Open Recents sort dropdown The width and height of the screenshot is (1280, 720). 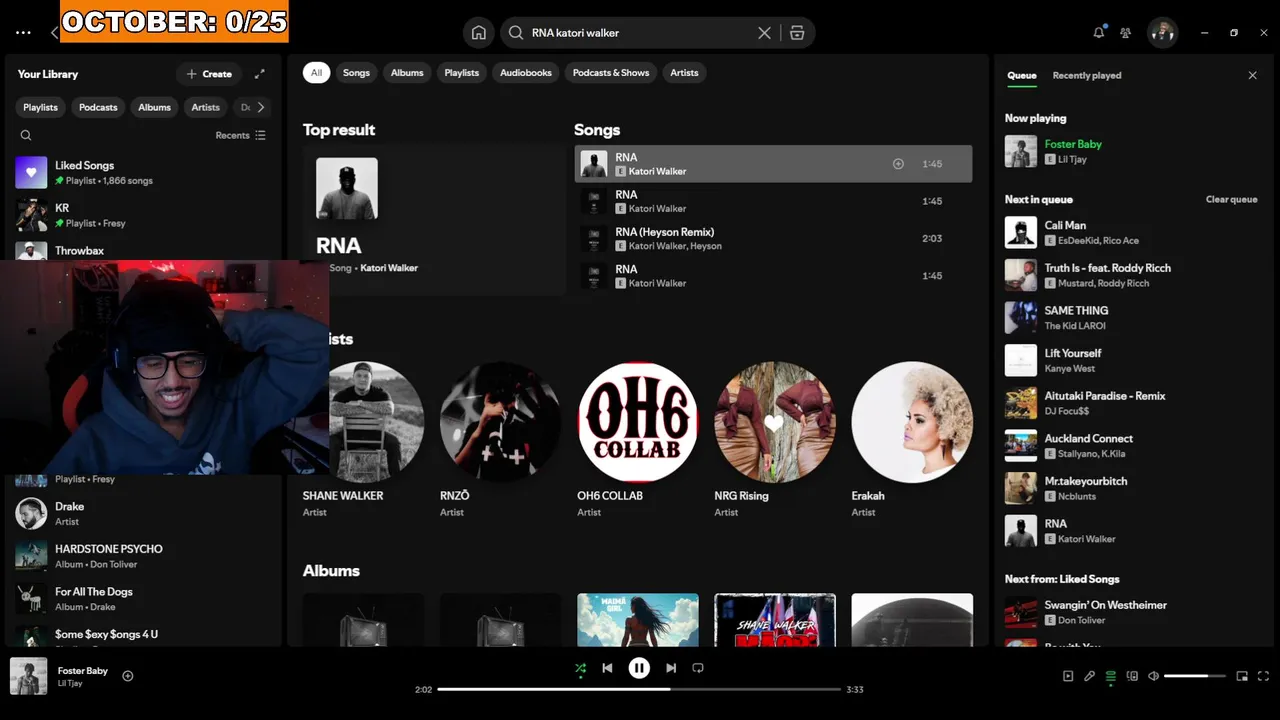pos(241,135)
